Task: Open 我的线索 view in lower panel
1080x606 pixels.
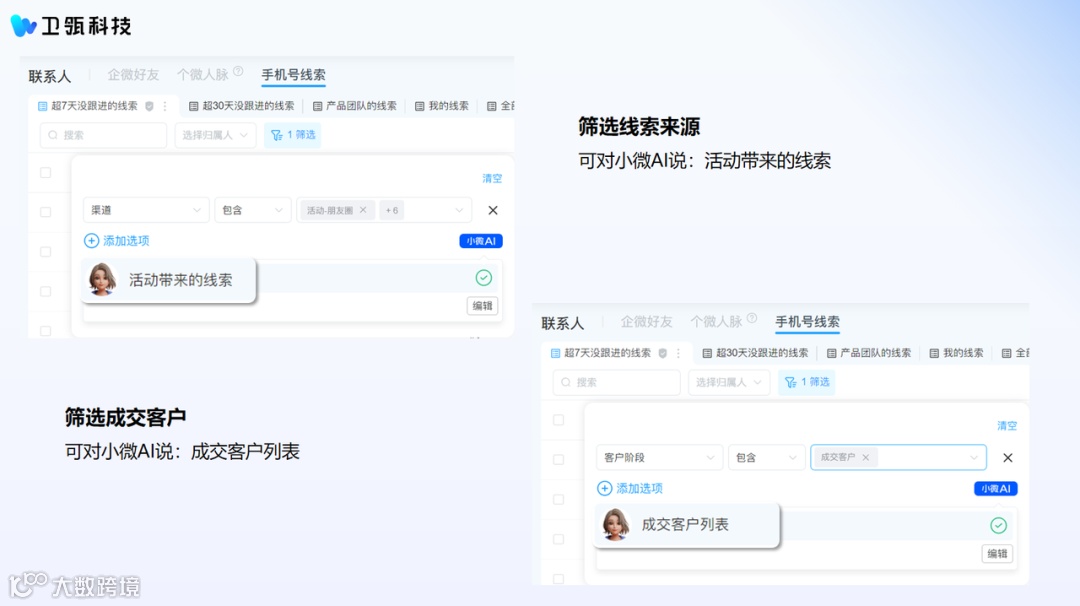Action: [x=956, y=353]
